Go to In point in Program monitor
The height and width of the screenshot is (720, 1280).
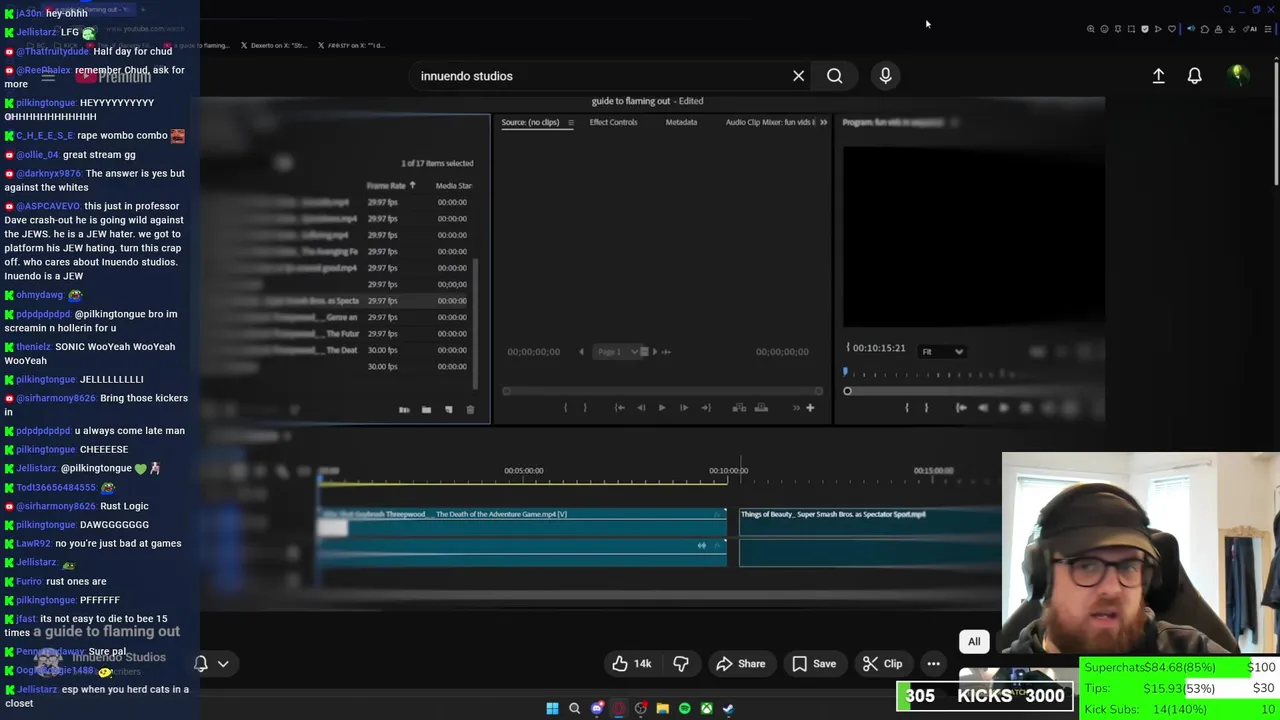point(961,407)
